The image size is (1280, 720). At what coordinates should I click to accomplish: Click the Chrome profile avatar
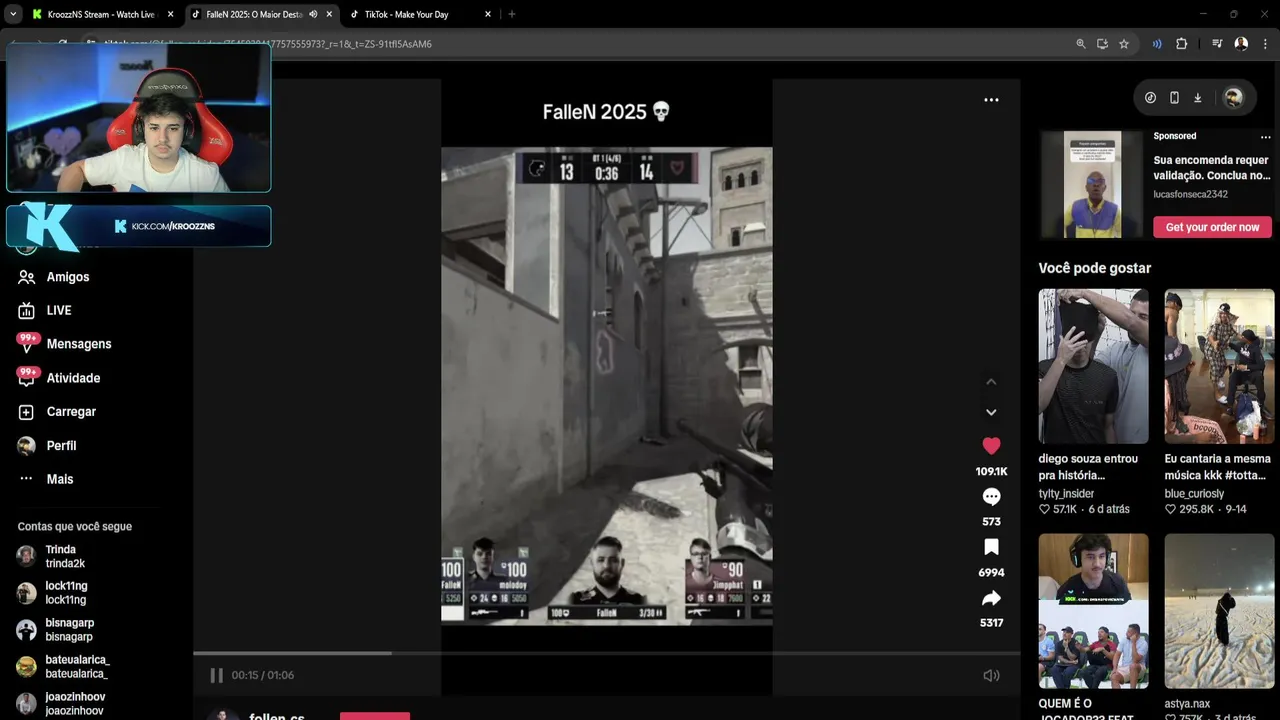point(1241,44)
